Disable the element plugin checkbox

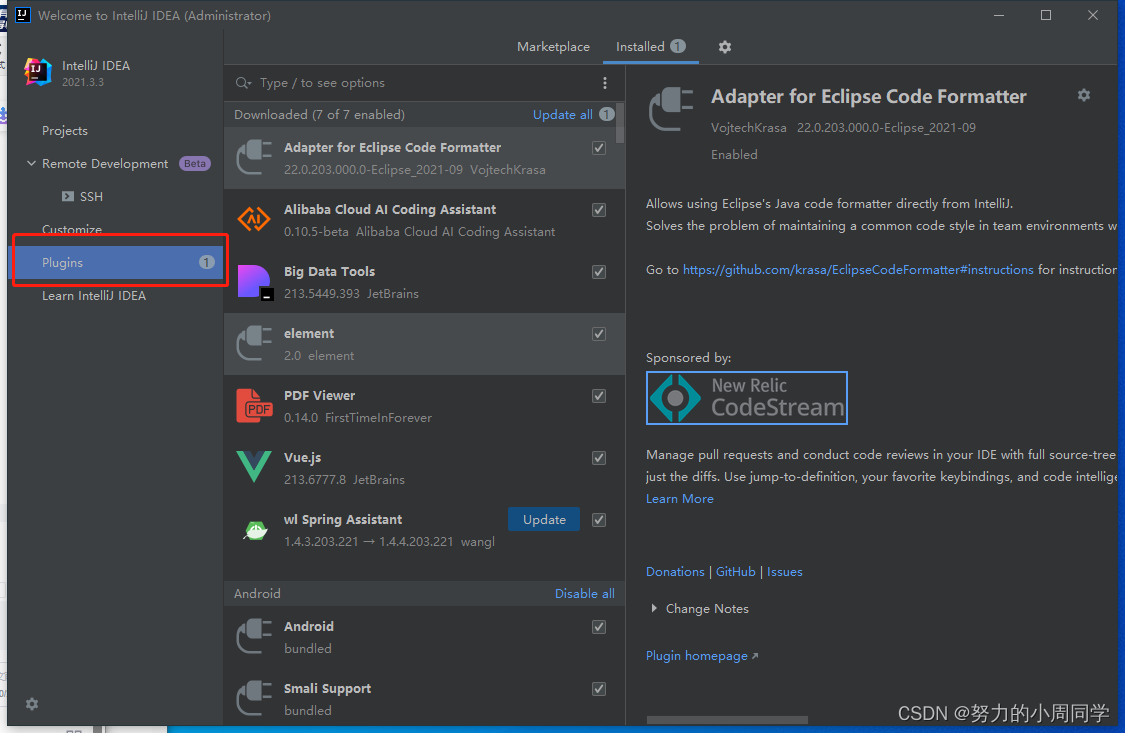[598, 334]
